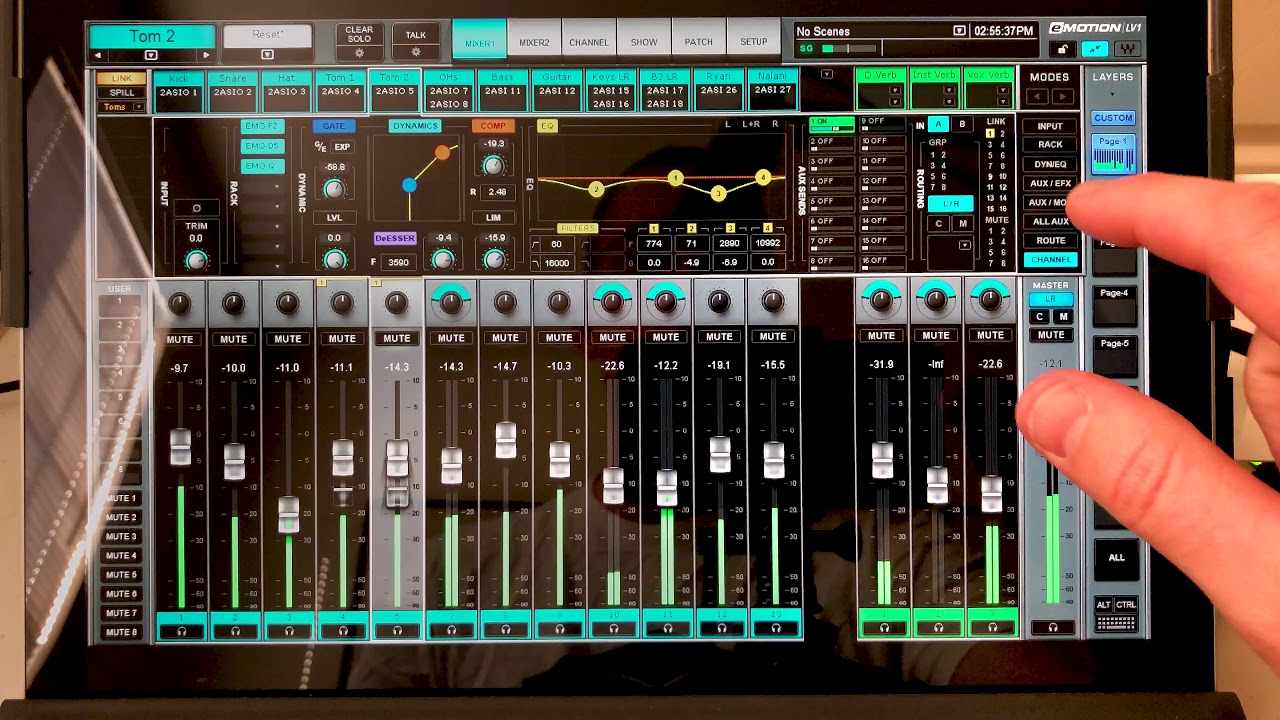This screenshot has height=720, width=1280.
Task: Cue the Snare channel with its headphone icon
Action: point(236,630)
